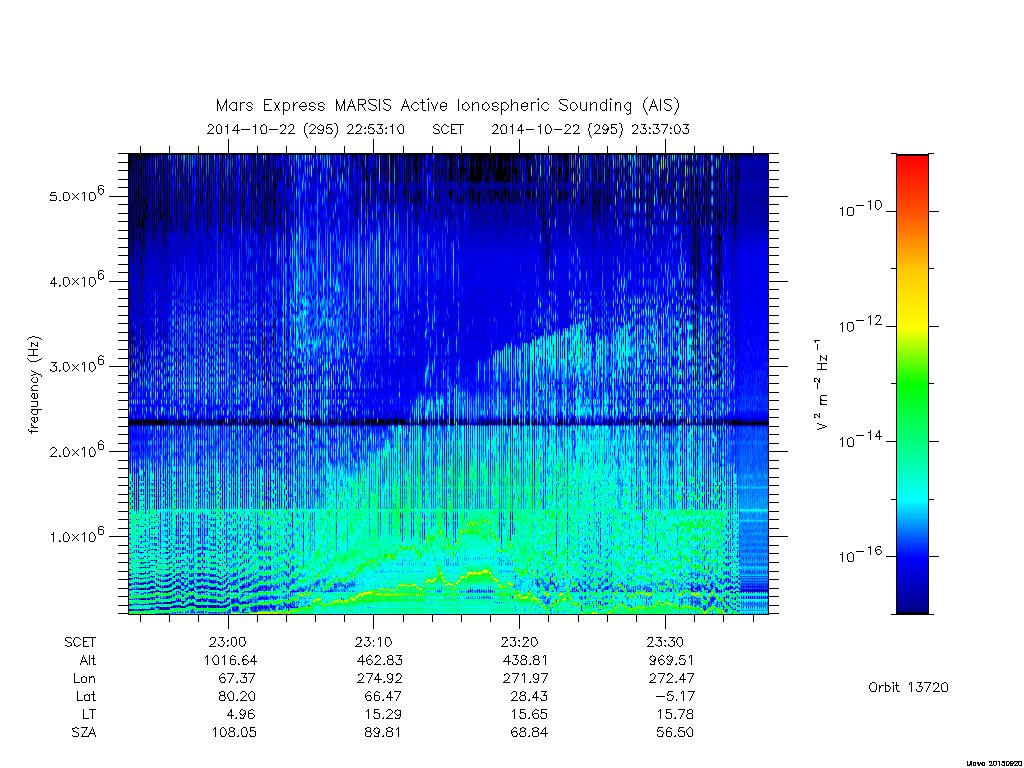Click the 'Lat' row label

pos(86,697)
